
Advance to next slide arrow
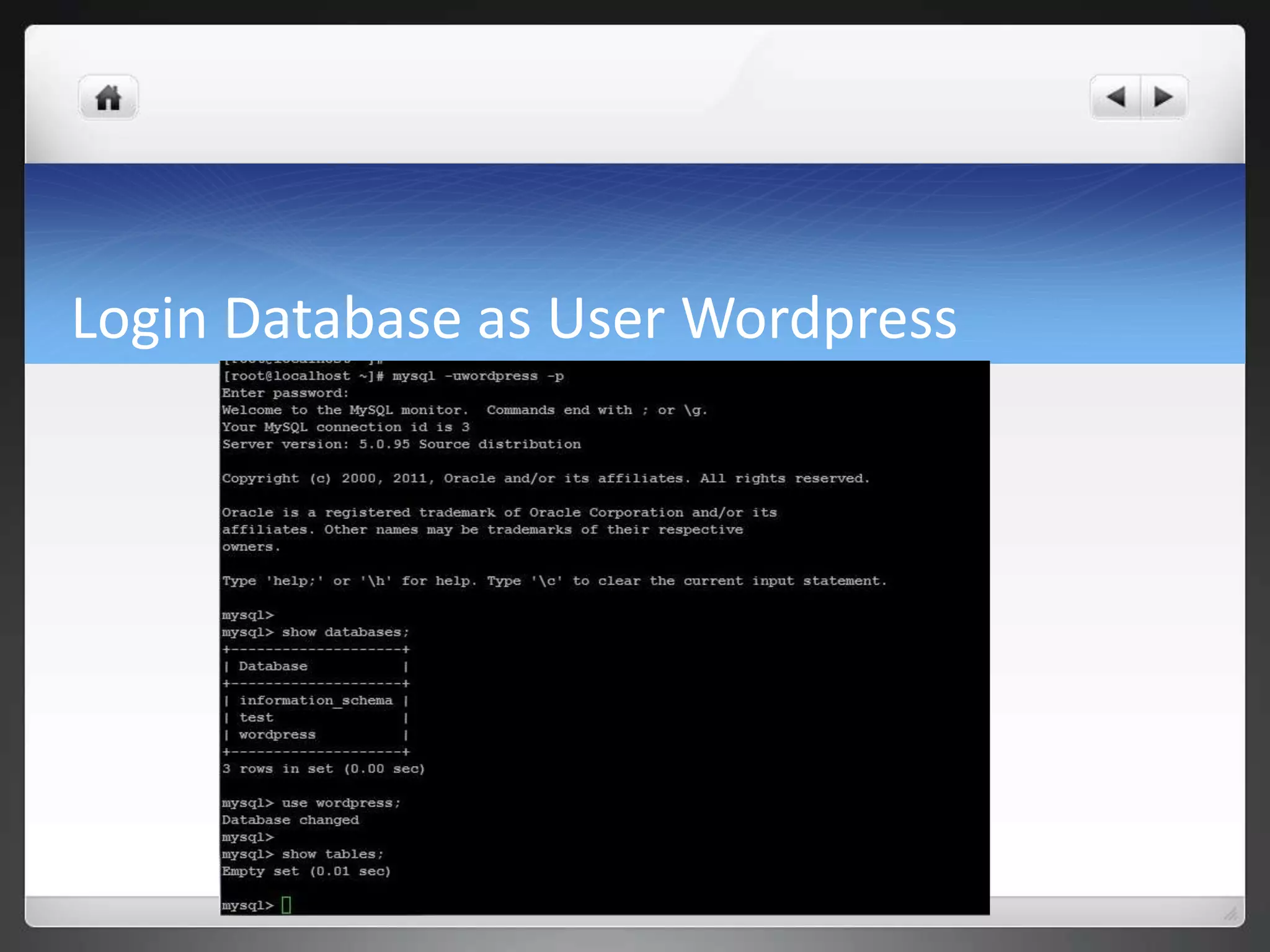pos(1164,97)
